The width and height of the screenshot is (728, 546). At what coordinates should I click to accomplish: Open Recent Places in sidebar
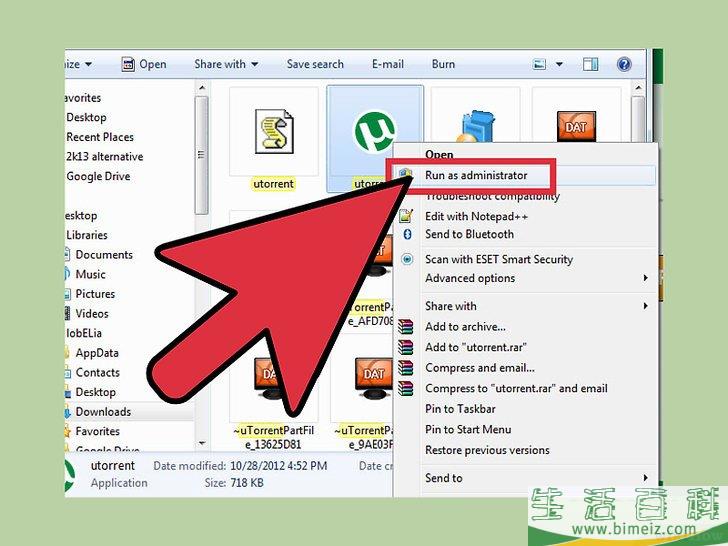point(100,137)
